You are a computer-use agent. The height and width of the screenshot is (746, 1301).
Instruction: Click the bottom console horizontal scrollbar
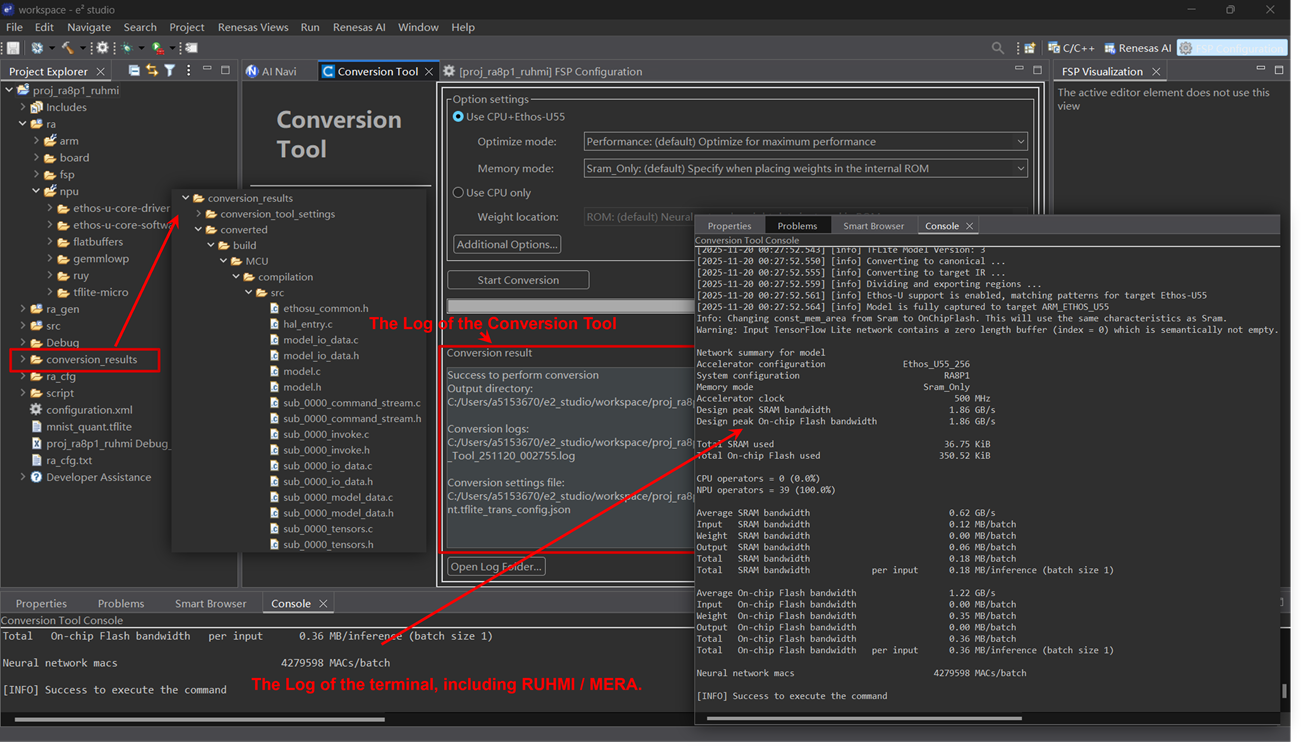tap(200, 719)
